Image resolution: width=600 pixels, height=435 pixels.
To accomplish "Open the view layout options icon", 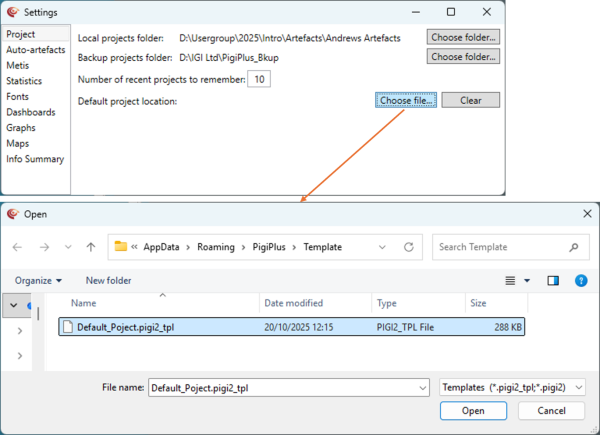I will [511, 281].
